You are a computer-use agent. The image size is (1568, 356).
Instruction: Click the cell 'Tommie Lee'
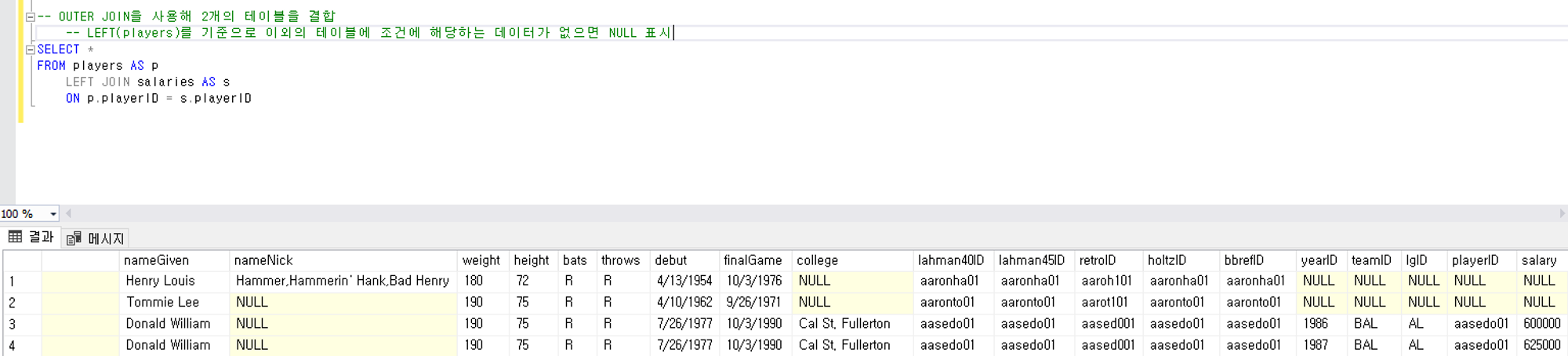point(175,302)
